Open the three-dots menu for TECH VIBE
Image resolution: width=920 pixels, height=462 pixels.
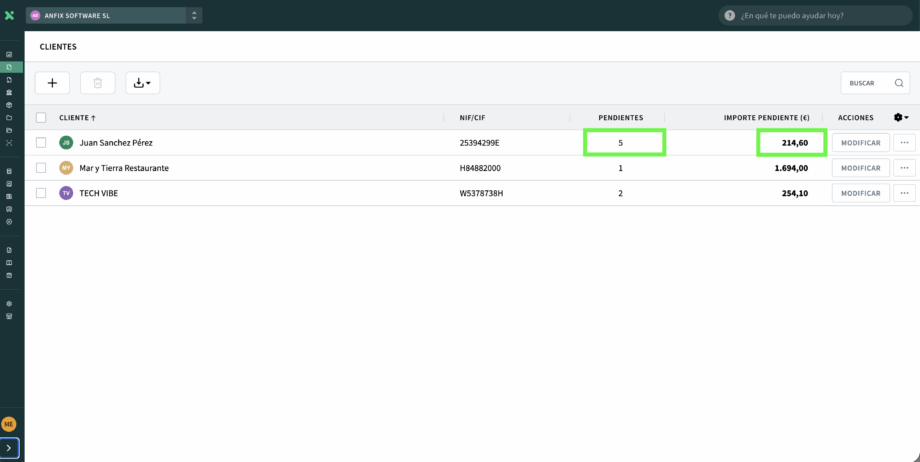904,193
